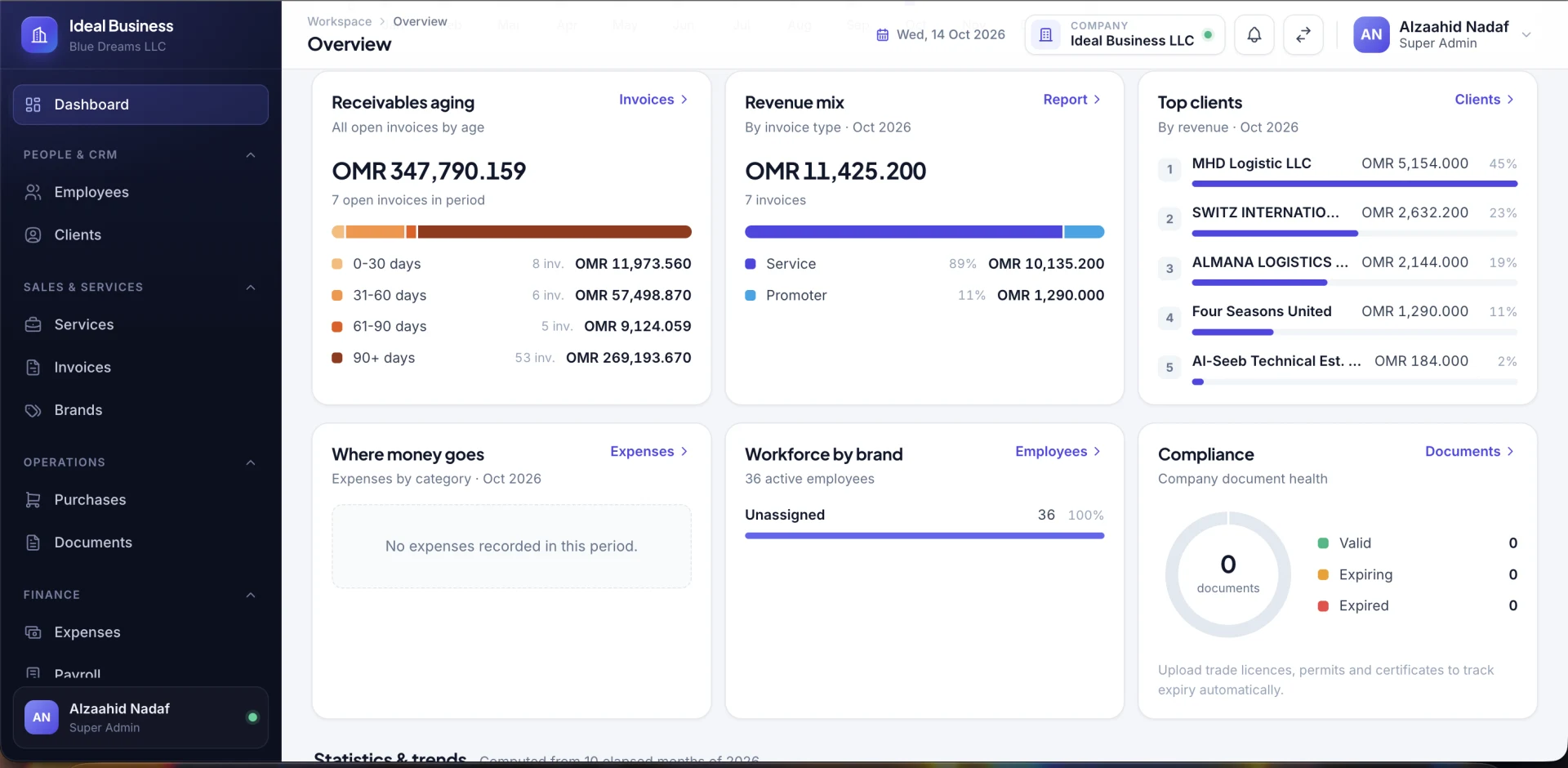Click the Employees people icon in sidebar

[33, 192]
